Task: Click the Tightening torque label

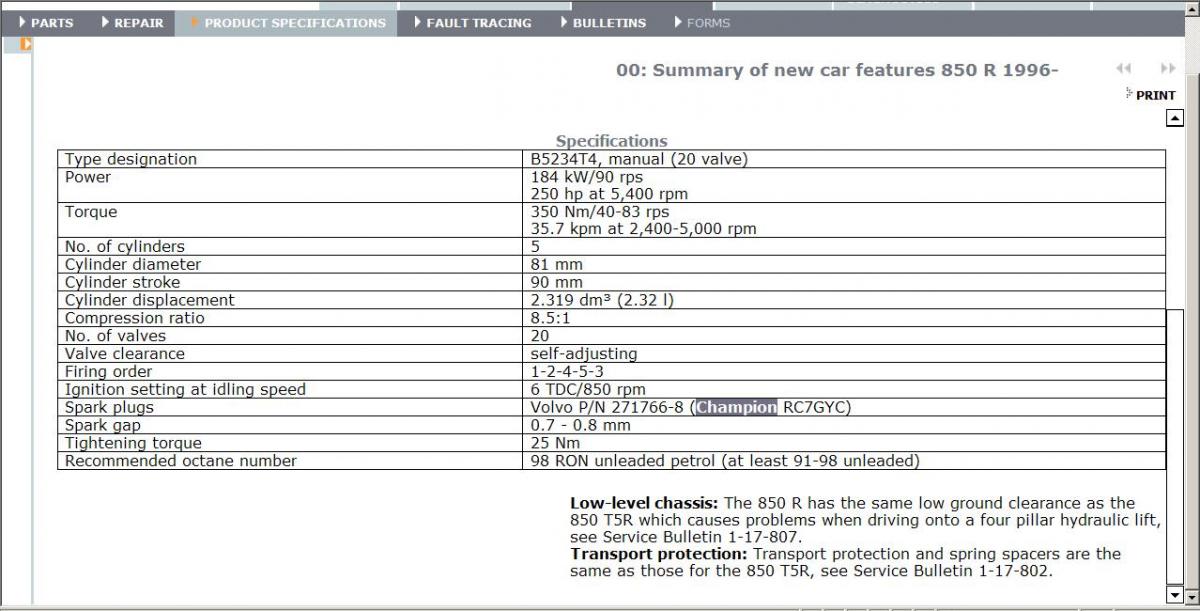Action: [x=134, y=443]
